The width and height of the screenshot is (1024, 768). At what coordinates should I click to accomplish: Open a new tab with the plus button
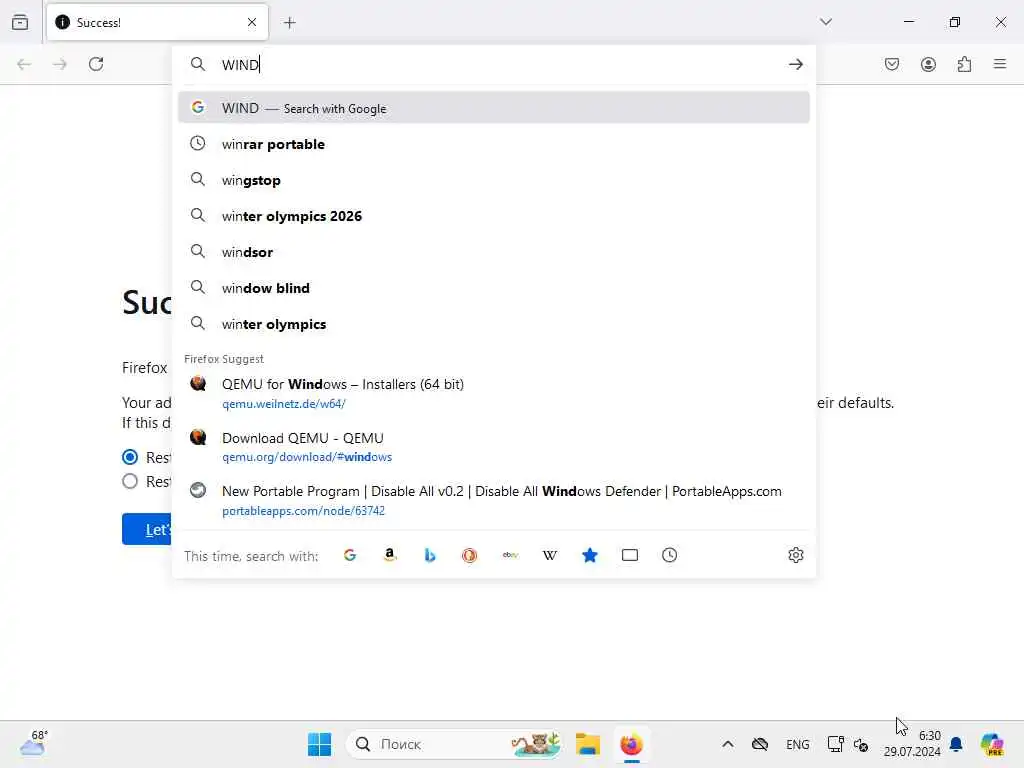click(x=290, y=23)
